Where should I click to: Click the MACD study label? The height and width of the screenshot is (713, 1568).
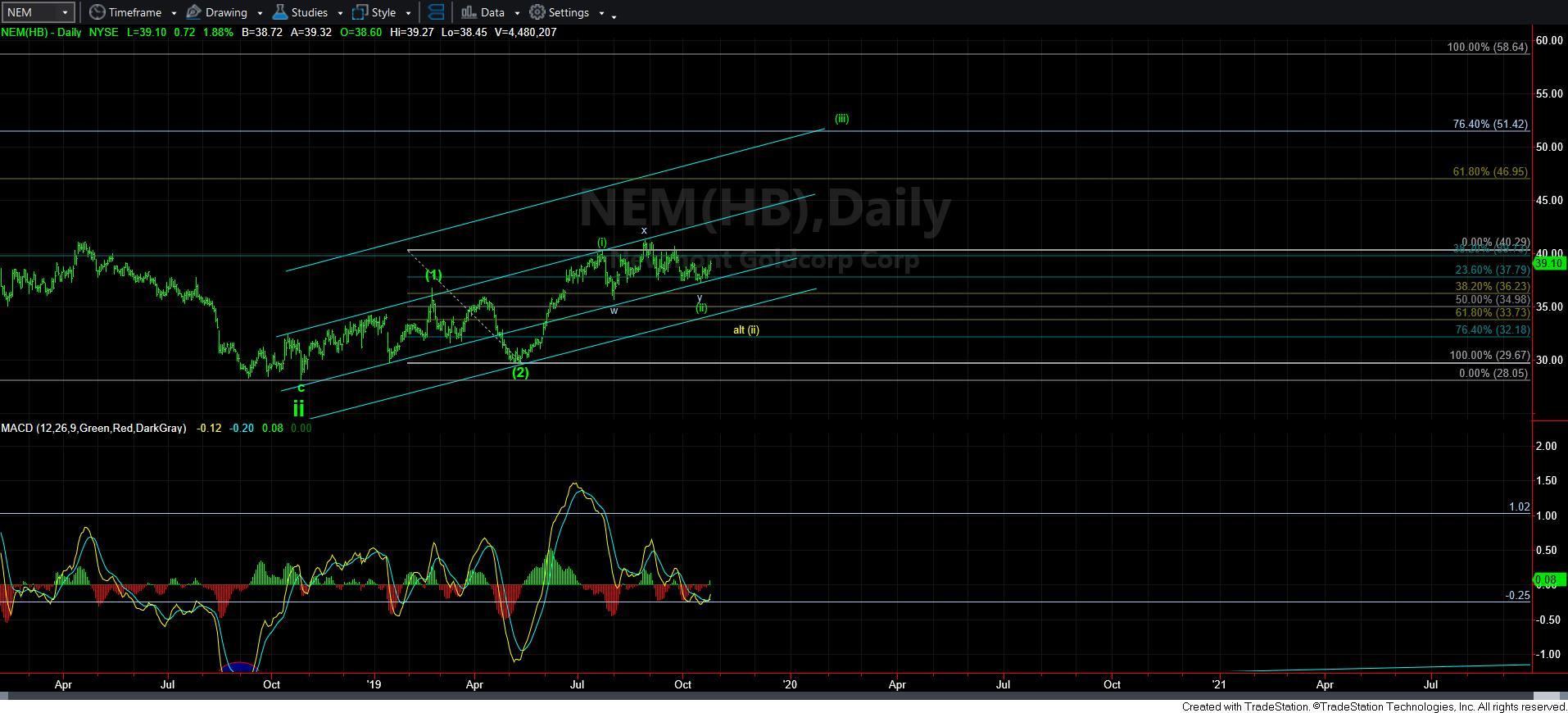[x=93, y=428]
